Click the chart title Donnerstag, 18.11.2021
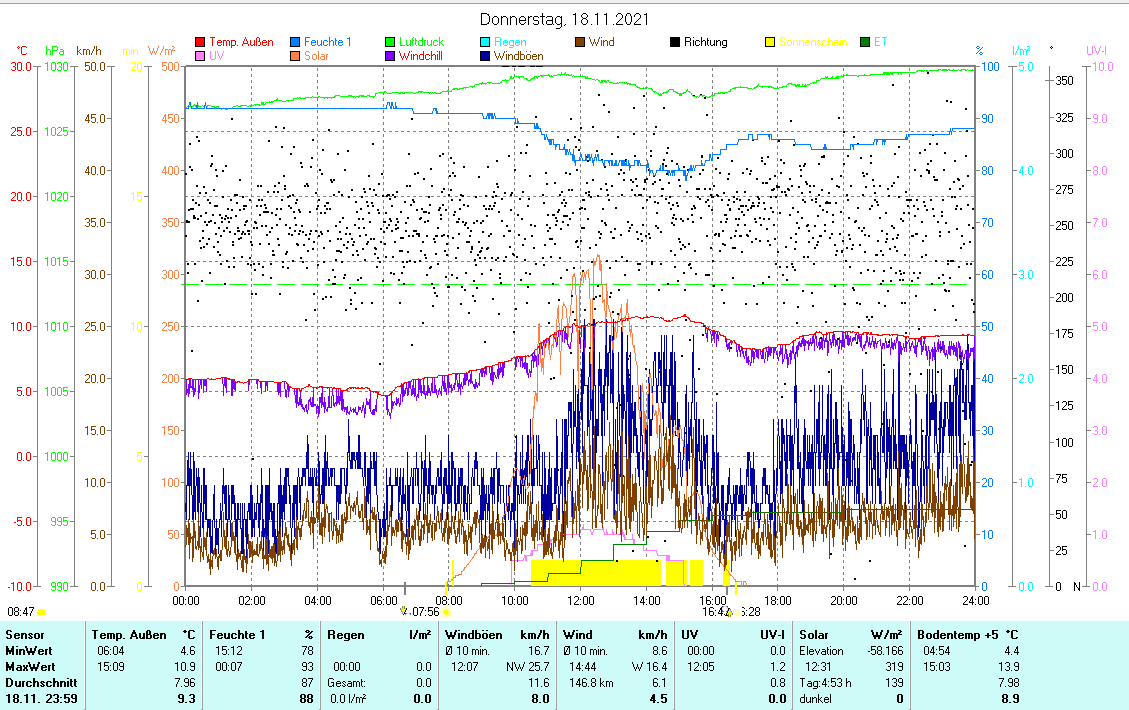1129x710 pixels. coord(563,19)
